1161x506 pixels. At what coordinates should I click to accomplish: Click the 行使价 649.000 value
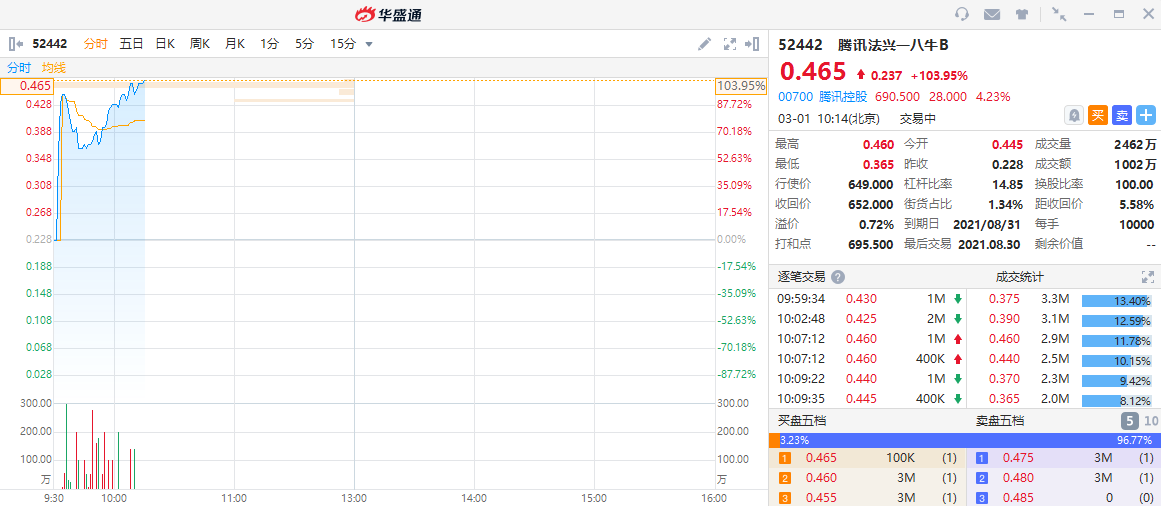(870, 184)
